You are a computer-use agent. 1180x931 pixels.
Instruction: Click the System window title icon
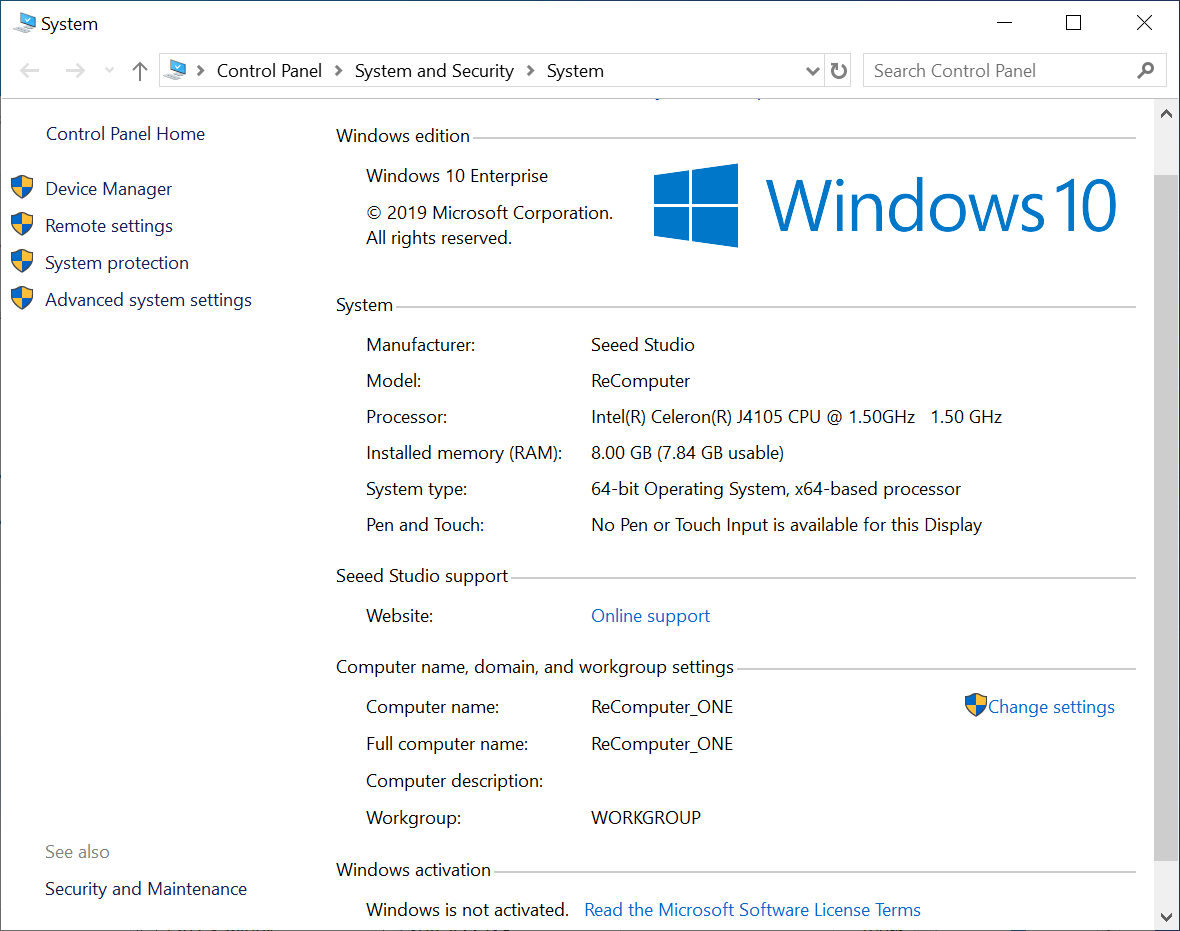coord(25,23)
